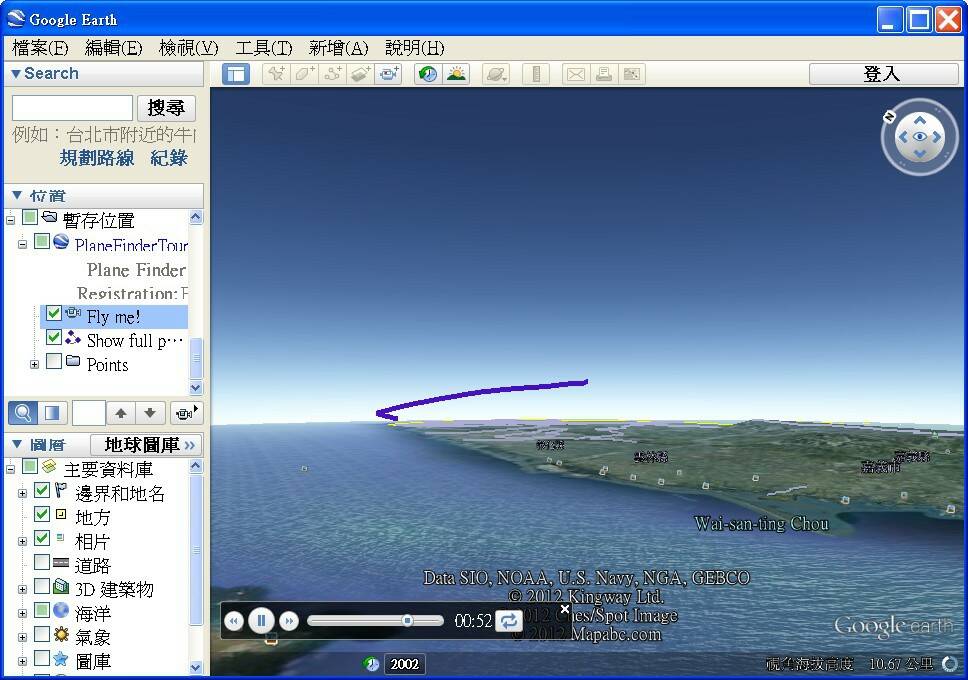968x680 pixels.
Task: Collapse the PlaneFinderTour tree node
Action: coord(22,244)
